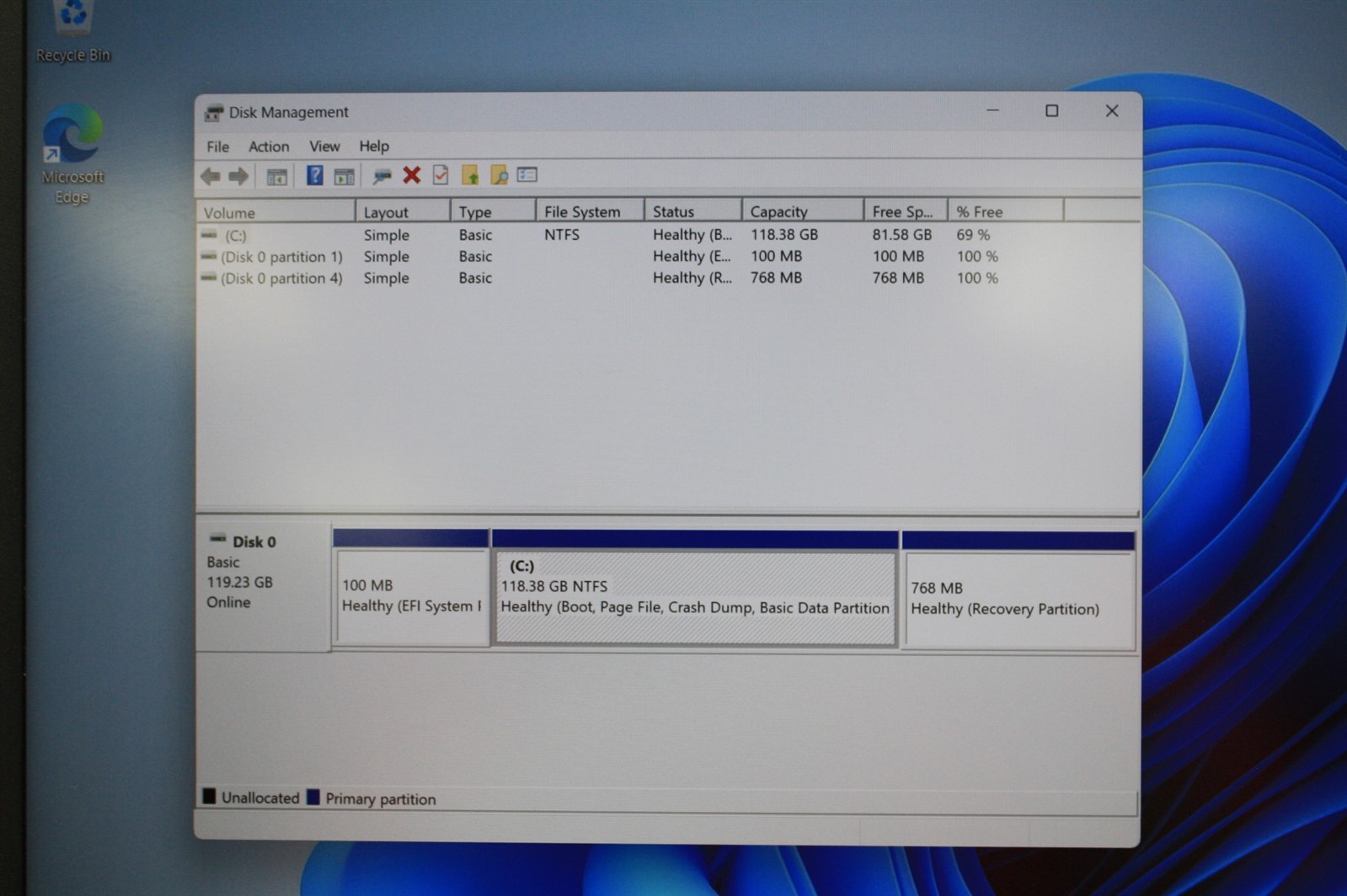Click the Healthy (B... status cell
Viewport: 1347px width, 896px height.
coord(692,235)
